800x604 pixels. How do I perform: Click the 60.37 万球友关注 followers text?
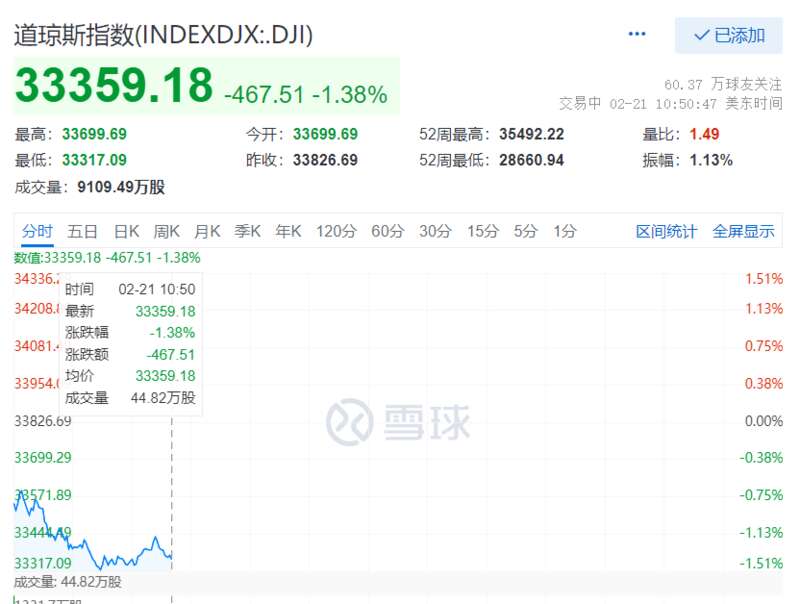(x=722, y=84)
